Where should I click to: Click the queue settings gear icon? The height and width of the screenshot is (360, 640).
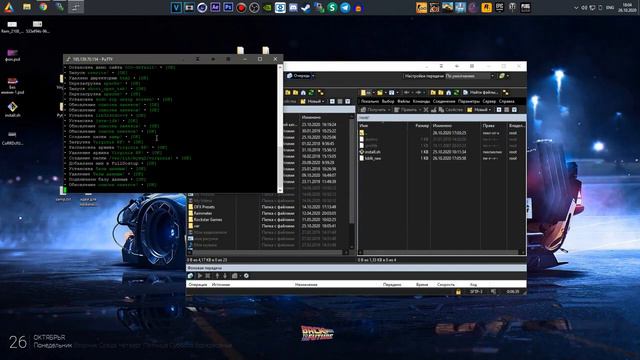tap(246, 276)
